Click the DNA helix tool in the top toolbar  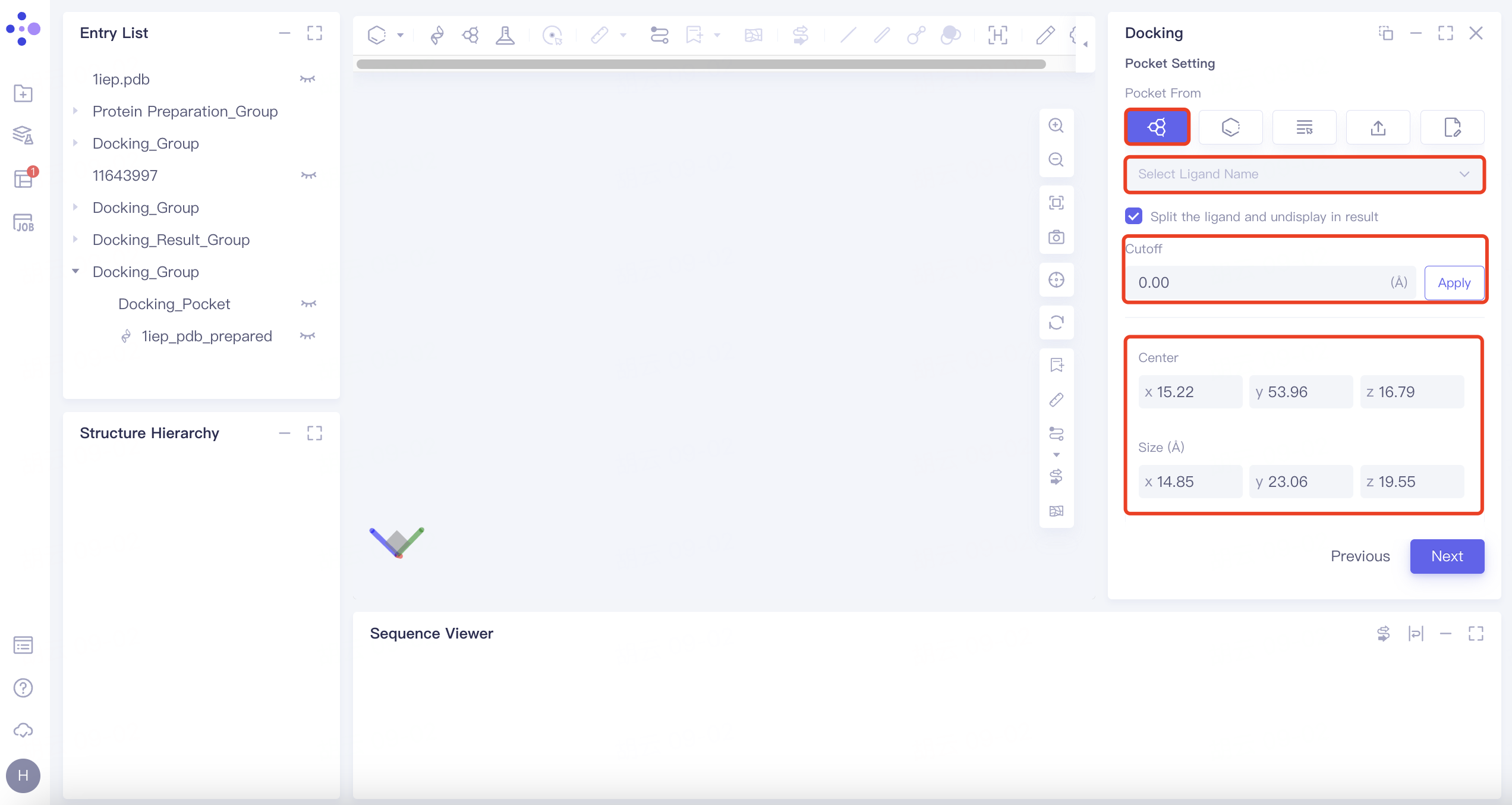[436, 35]
